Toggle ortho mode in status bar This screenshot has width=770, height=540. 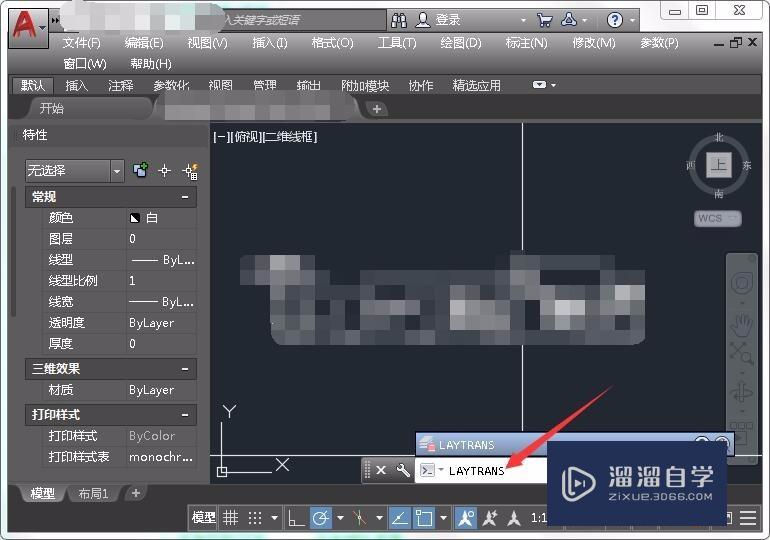point(296,518)
